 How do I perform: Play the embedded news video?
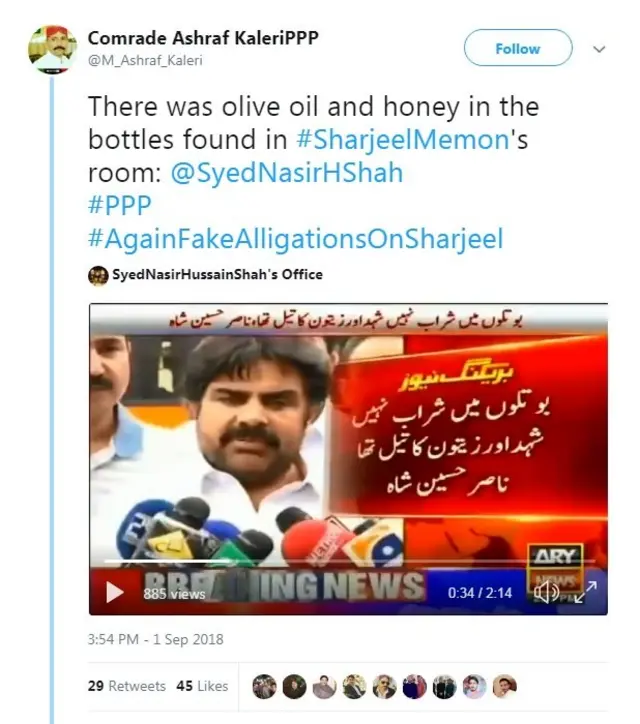click(115, 592)
